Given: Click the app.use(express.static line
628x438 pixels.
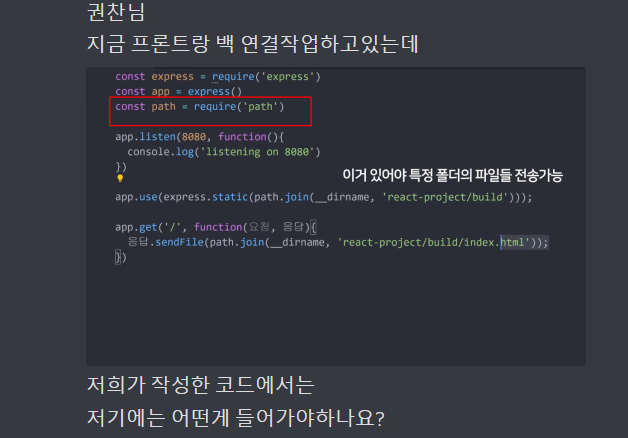Looking at the screenshot, I should 324,197.
